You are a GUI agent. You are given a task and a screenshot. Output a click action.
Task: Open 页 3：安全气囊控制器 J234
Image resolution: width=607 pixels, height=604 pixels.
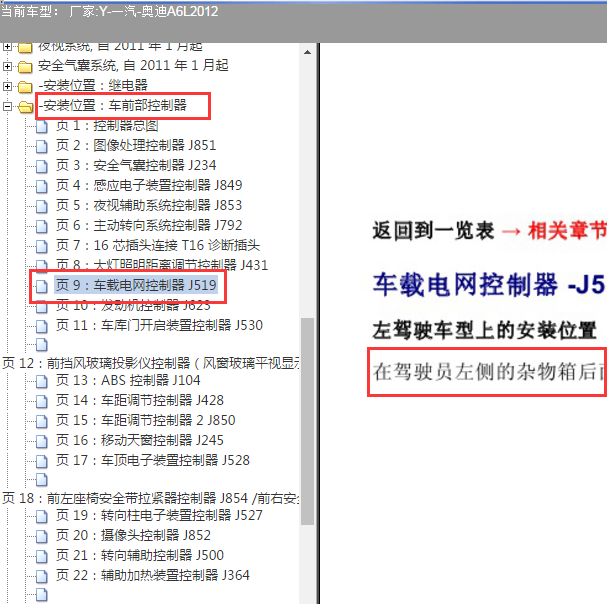(x=135, y=165)
